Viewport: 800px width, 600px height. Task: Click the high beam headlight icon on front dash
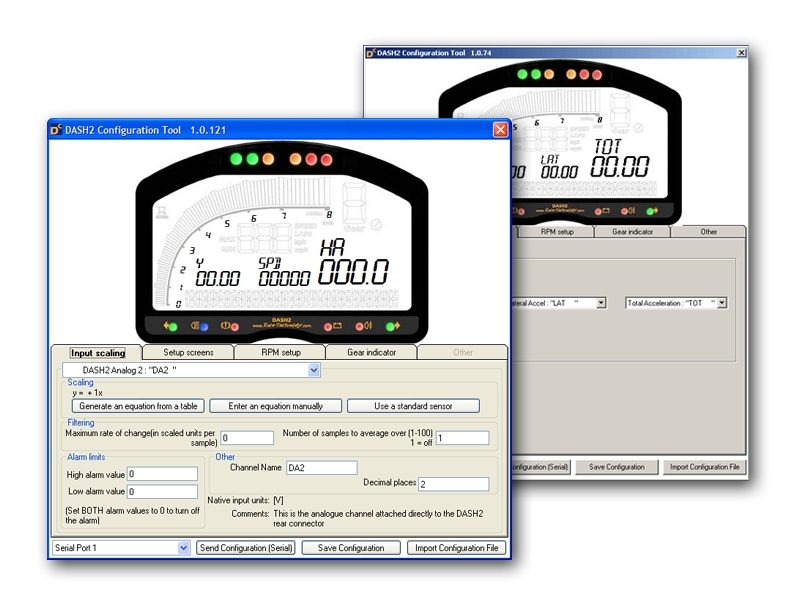199,326
